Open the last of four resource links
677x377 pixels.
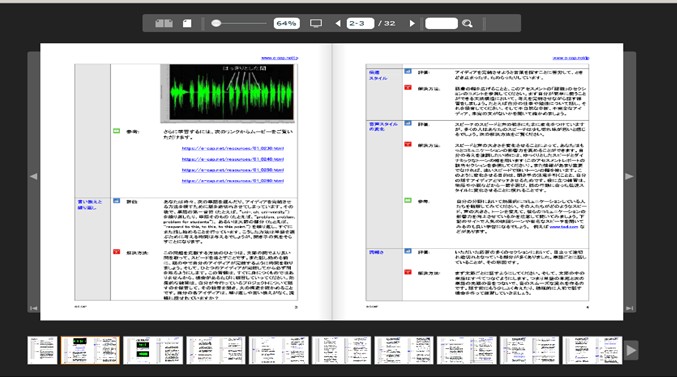[233, 181]
